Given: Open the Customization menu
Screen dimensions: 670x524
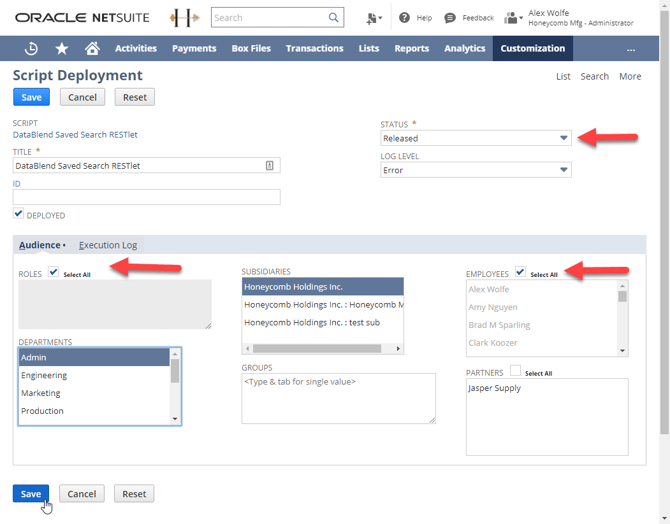Looking at the screenshot, I should (532, 48).
